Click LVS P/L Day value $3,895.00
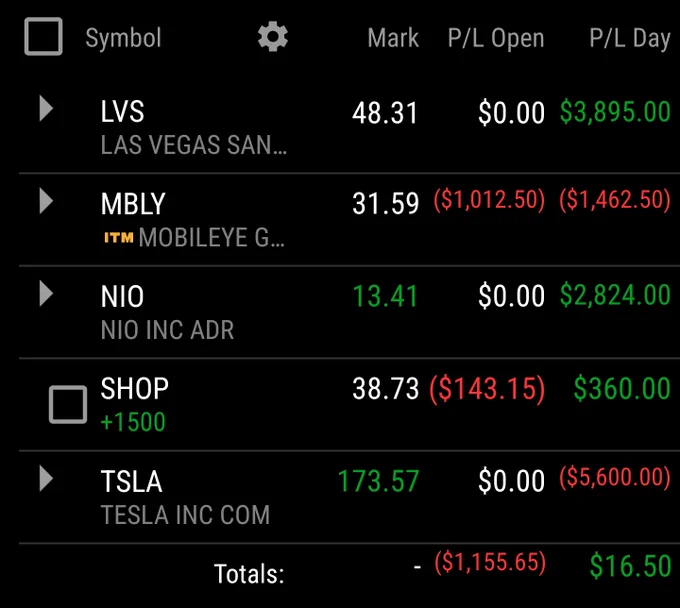This screenshot has width=680, height=608. [x=615, y=112]
